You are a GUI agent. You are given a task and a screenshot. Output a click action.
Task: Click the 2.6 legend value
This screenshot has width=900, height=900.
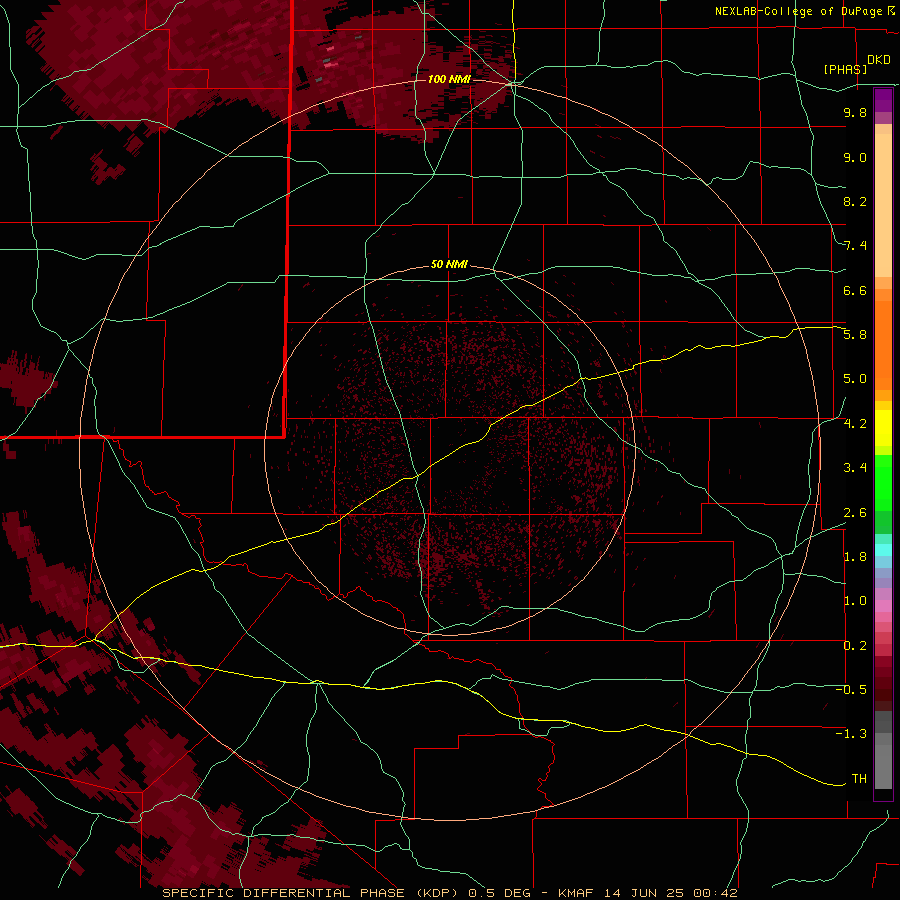point(855,513)
